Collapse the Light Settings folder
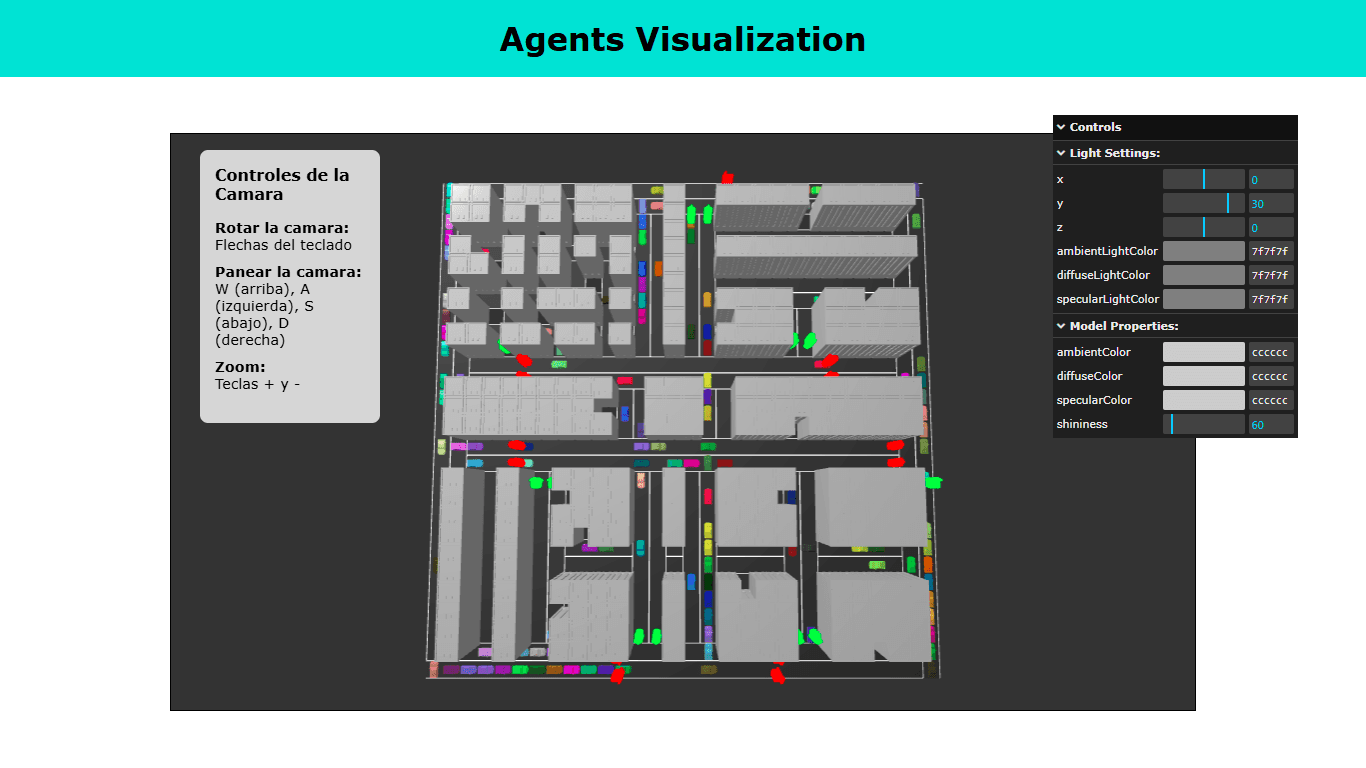 tap(1114, 153)
